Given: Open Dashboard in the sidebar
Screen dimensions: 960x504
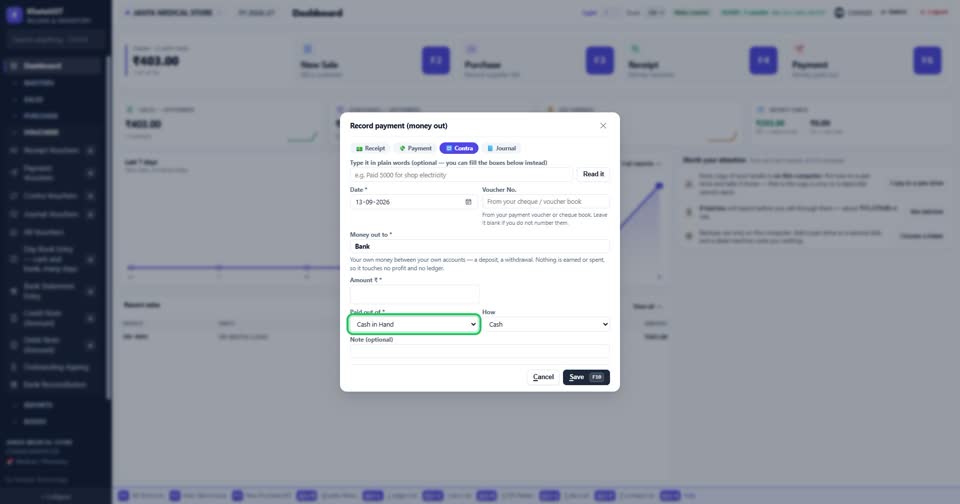Looking at the screenshot, I should coord(52,66).
